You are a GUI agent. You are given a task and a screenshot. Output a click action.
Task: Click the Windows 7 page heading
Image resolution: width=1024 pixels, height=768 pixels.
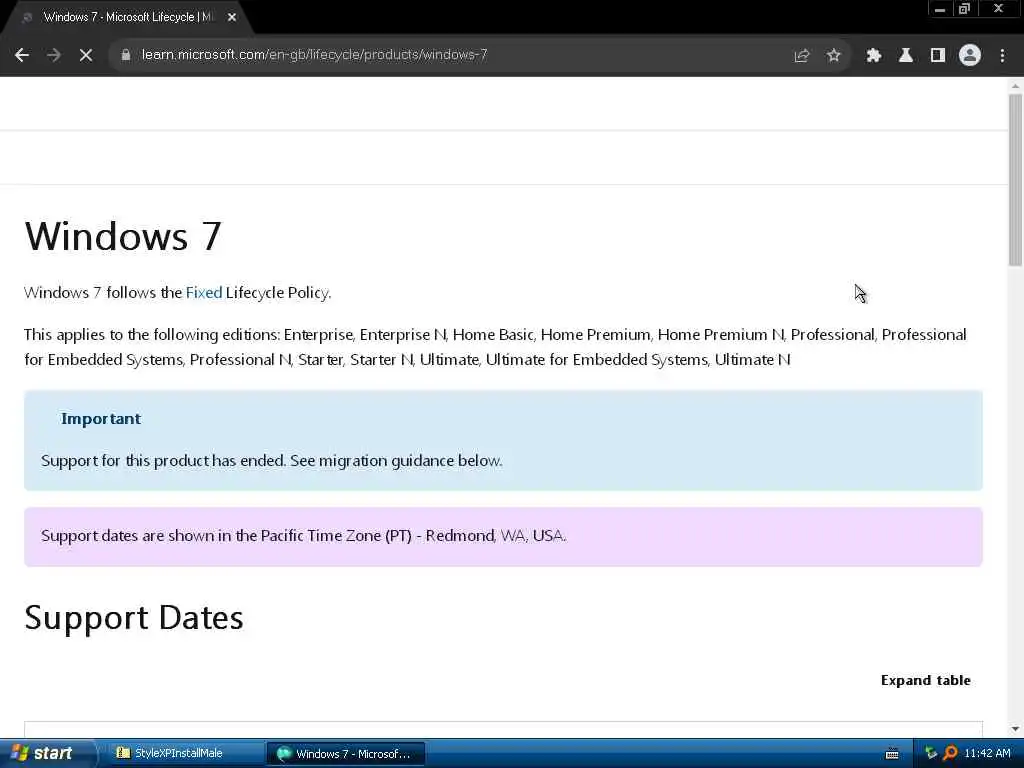(x=123, y=236)
